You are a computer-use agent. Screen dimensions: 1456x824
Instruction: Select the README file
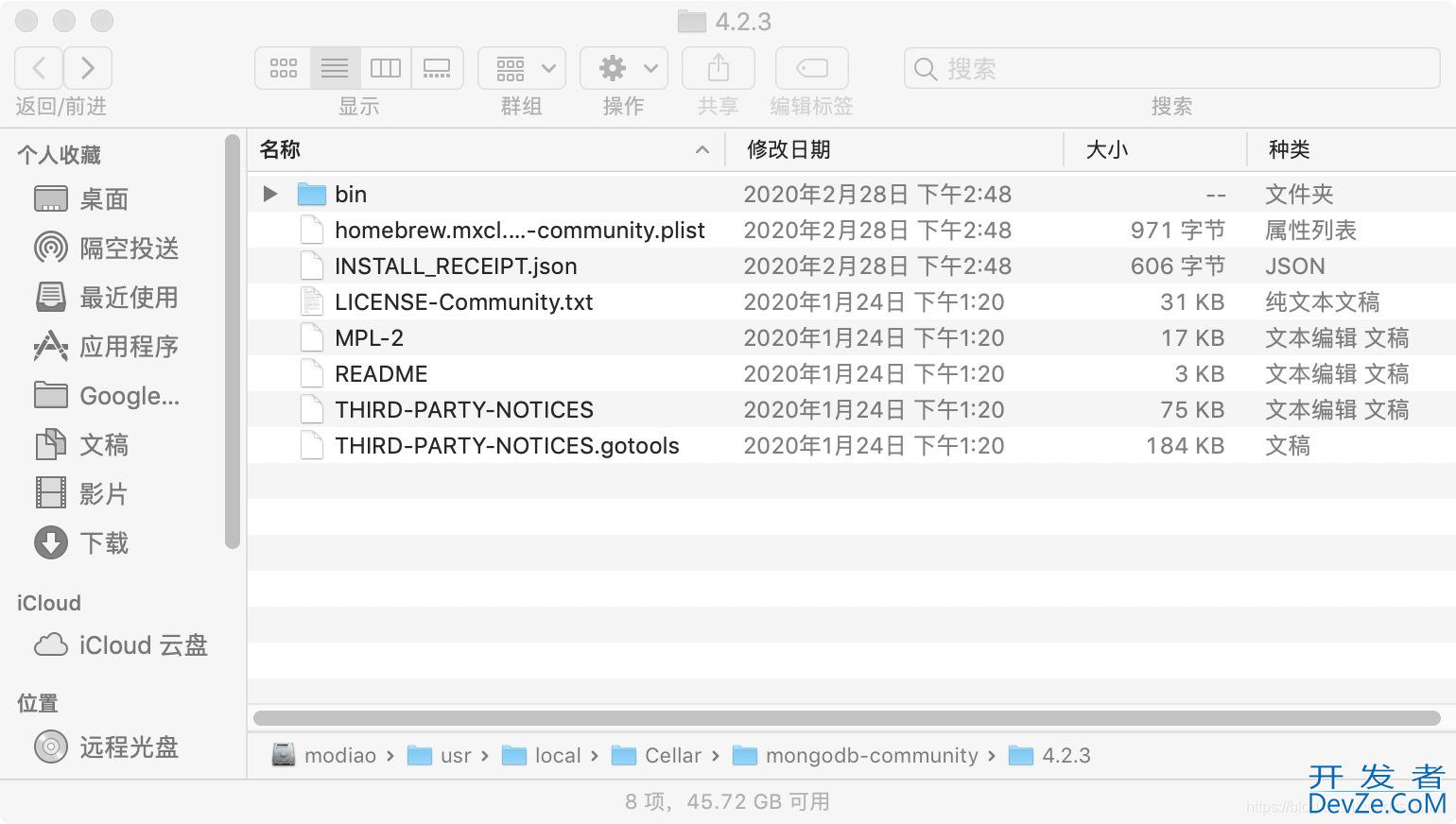tap(381, 373)
